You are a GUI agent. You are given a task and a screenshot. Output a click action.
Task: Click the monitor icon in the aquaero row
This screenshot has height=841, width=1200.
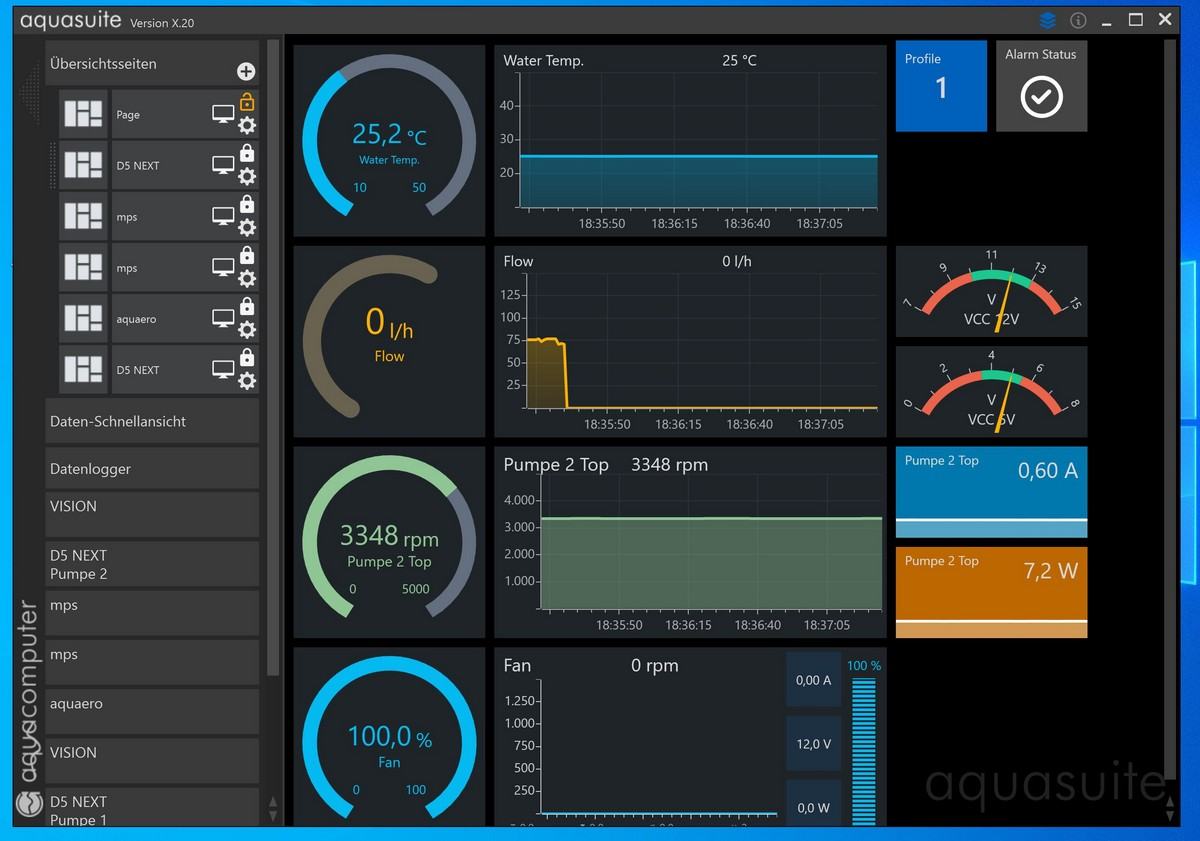(x=223, y=319)
